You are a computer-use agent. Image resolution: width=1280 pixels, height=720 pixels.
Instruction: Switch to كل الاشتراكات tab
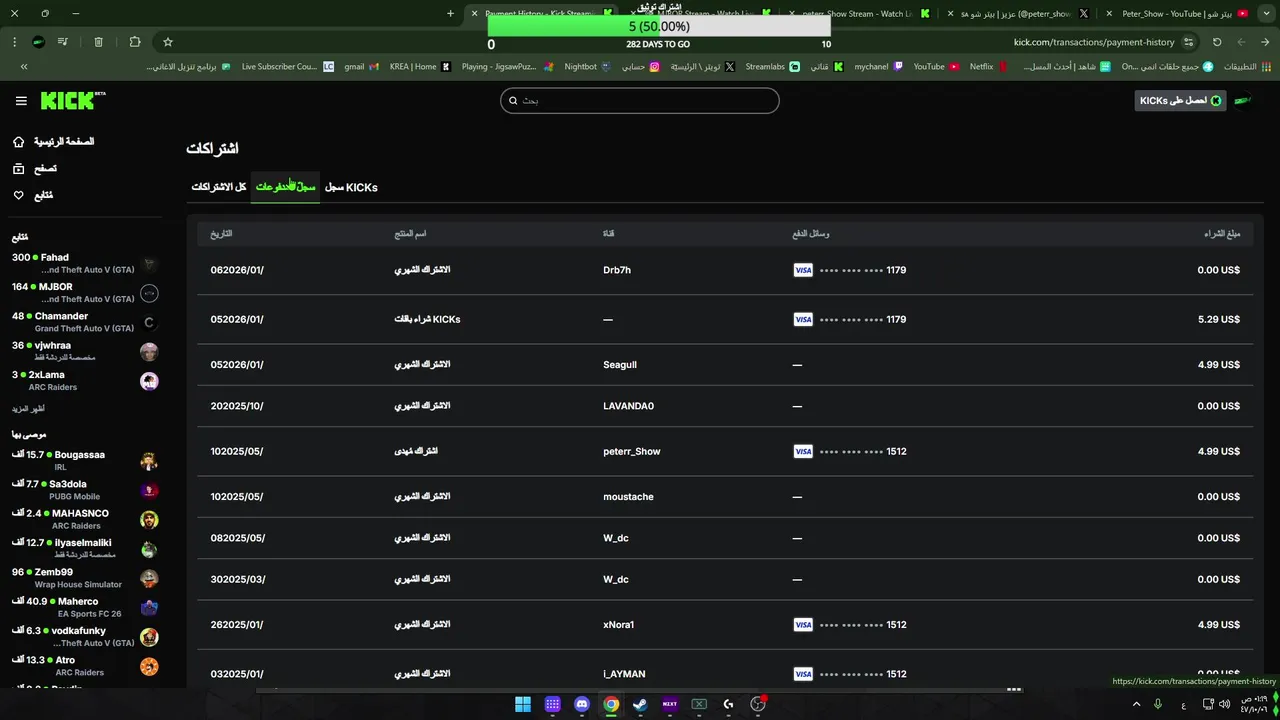pyautogui.click(x=219, y=187)
